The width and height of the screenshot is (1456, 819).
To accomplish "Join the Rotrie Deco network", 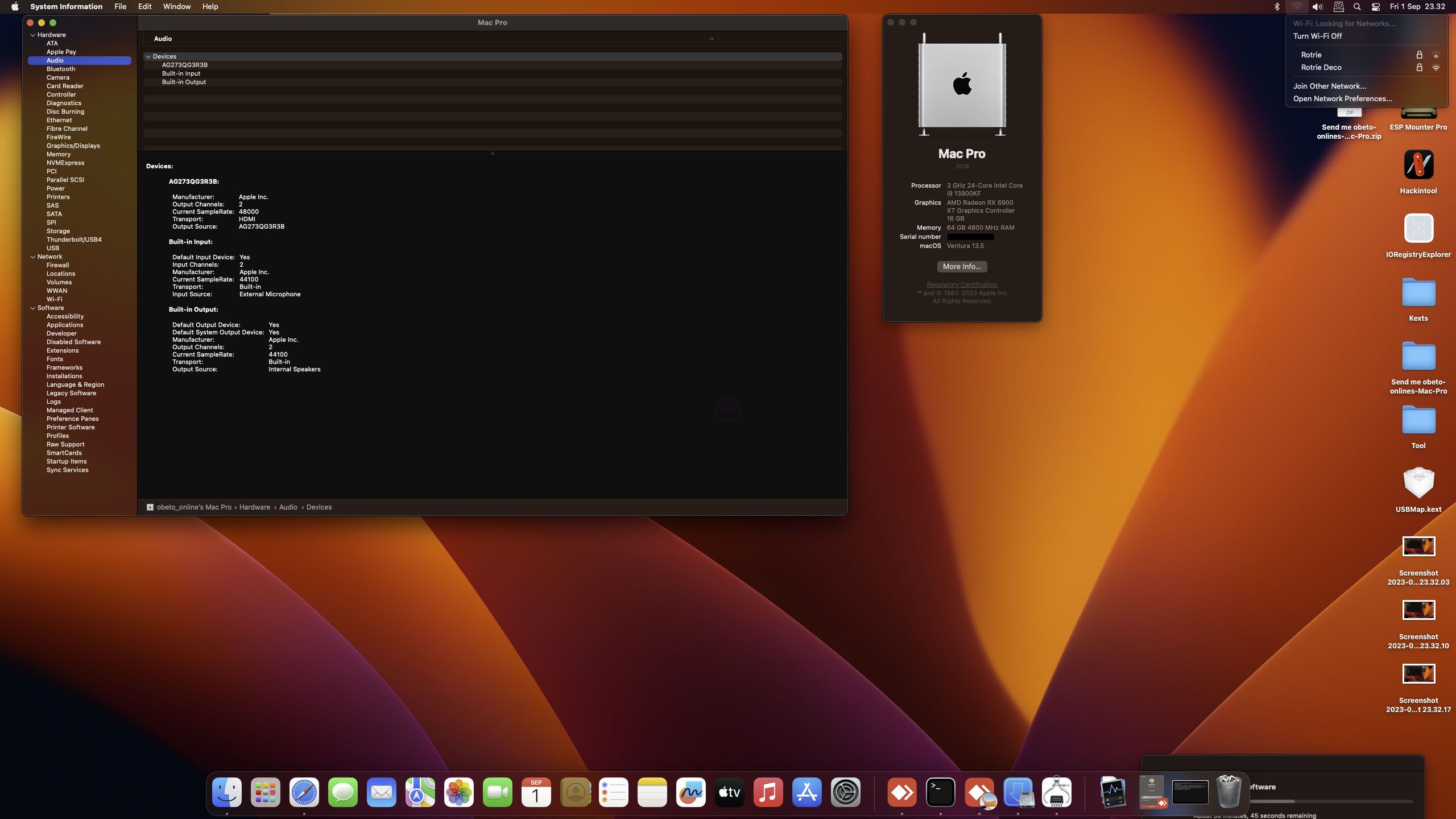I will tap(1321, 68).
